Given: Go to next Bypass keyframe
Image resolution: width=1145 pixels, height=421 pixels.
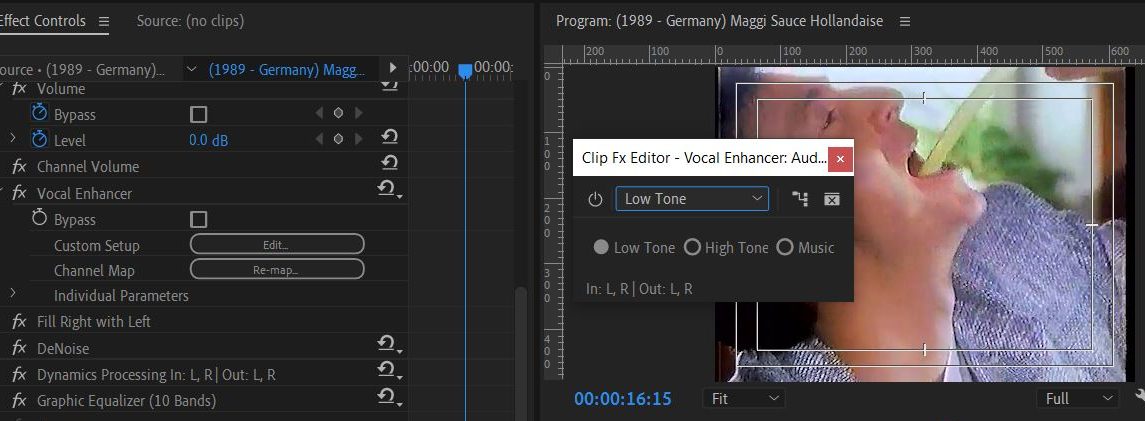Looking at the screenshot, I should coord(358,113).
